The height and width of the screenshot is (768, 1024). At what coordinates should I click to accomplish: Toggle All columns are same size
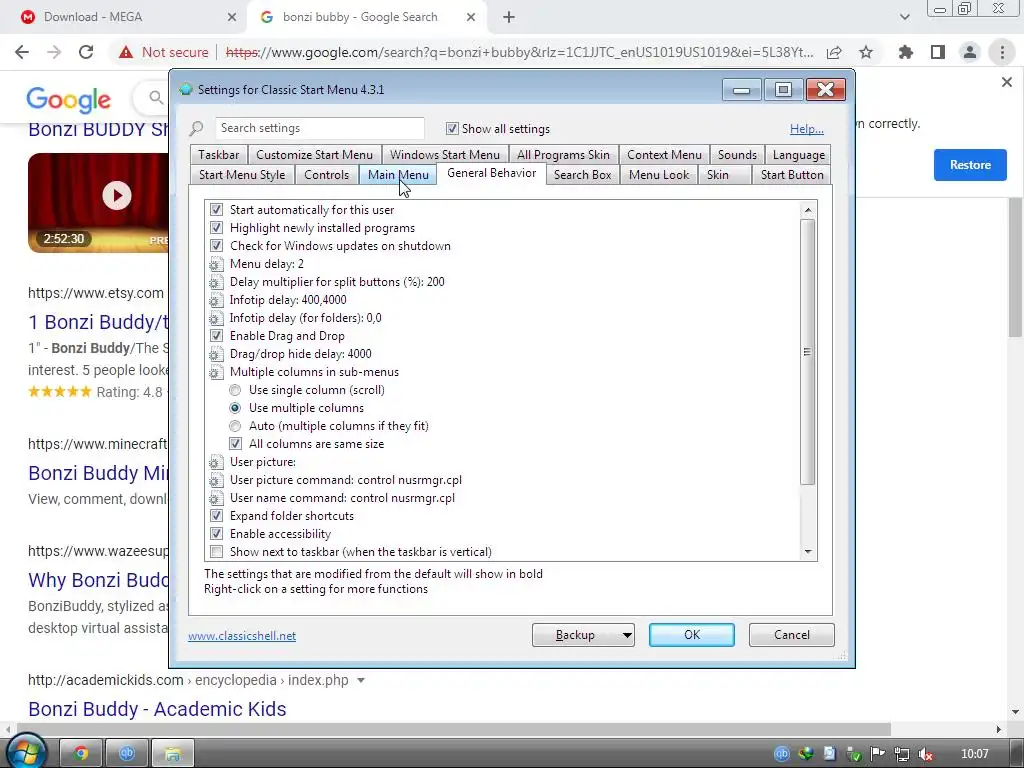235,444
